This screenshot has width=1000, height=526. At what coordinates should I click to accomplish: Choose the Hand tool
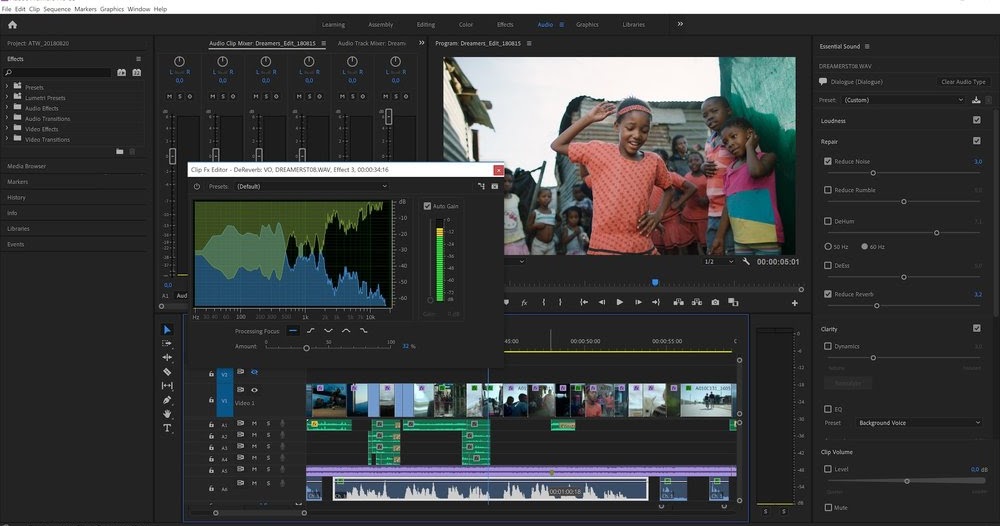click(x=167, y=414)
